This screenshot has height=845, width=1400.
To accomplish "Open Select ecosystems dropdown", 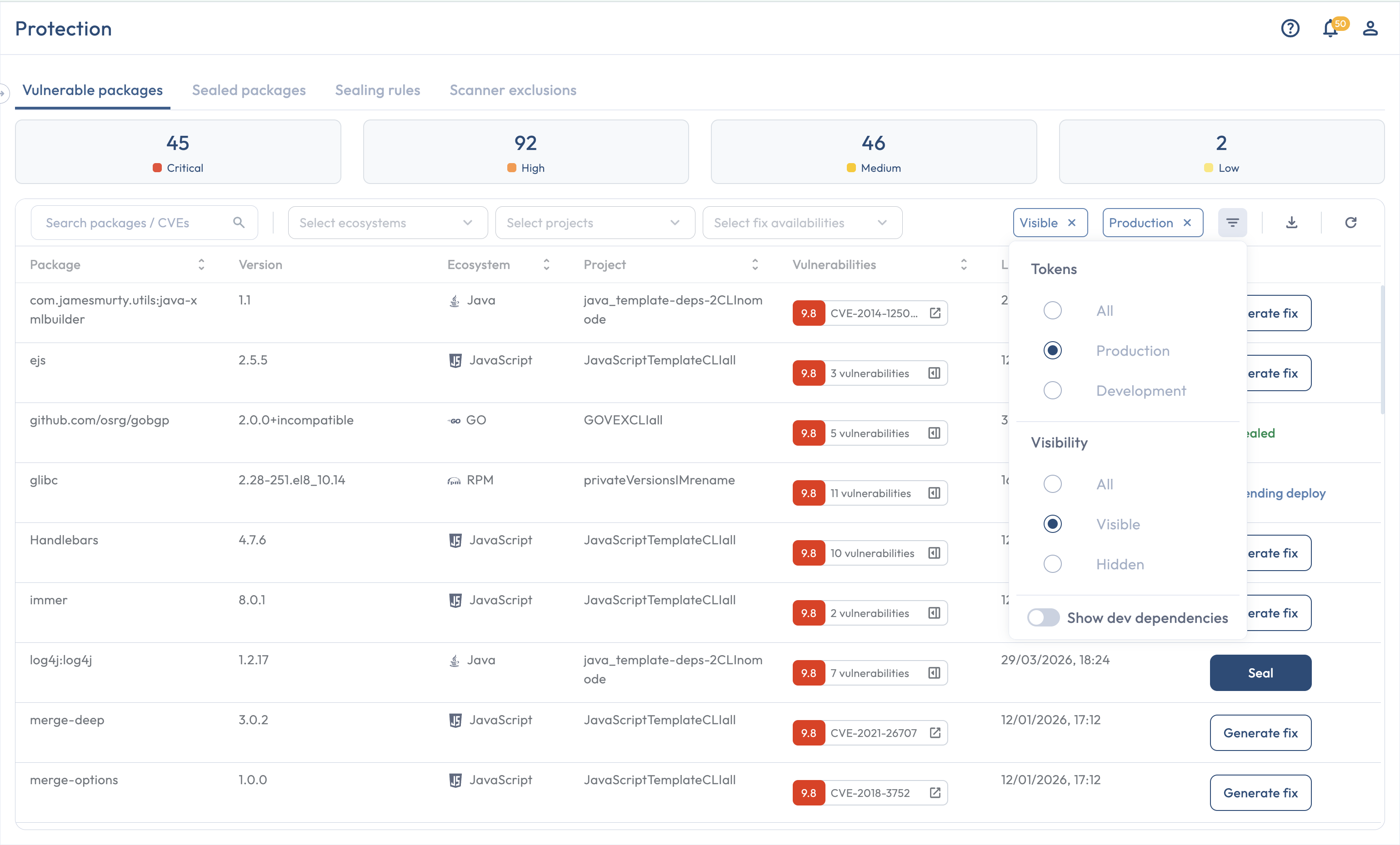I will (387, 223).
